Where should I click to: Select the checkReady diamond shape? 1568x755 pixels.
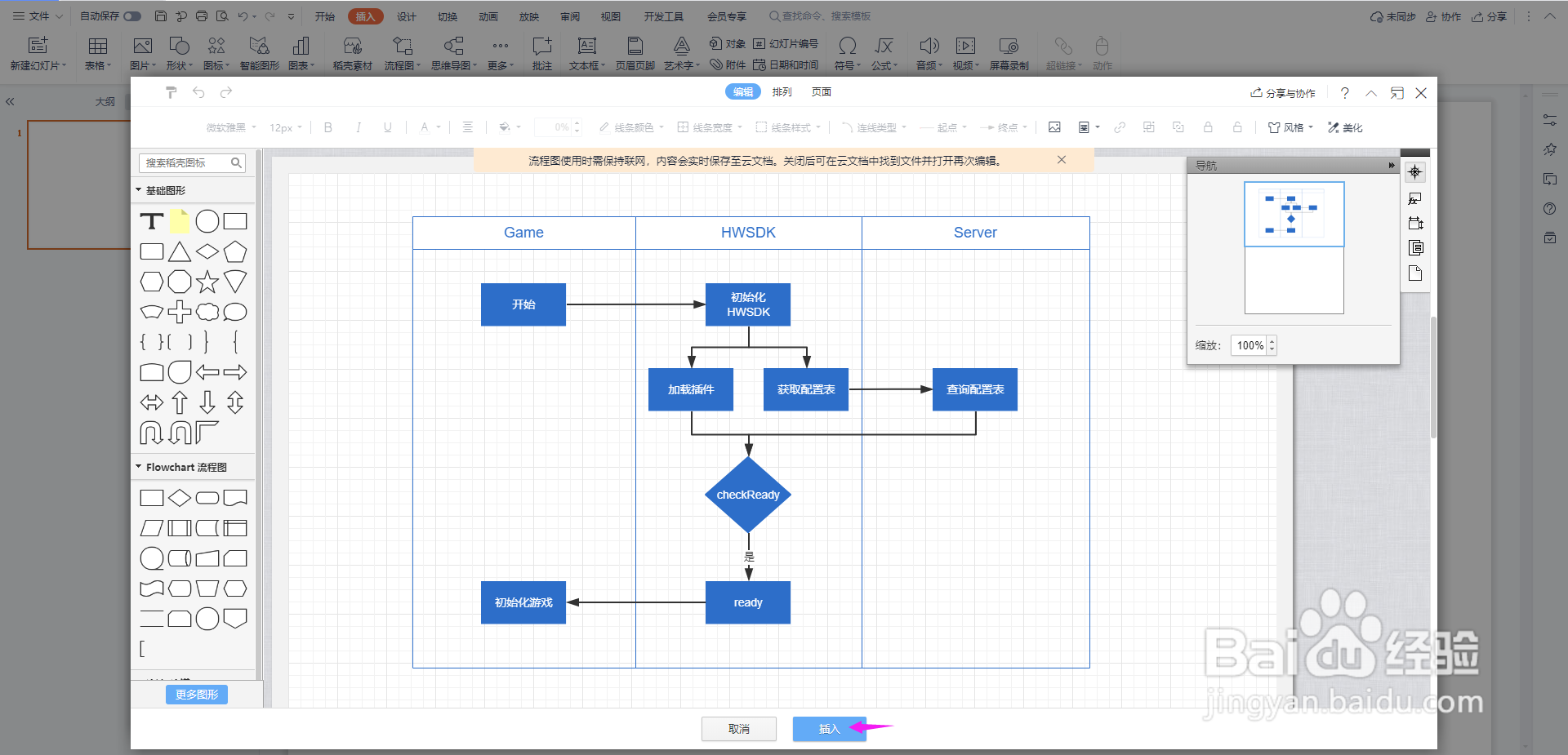point(748,495)
